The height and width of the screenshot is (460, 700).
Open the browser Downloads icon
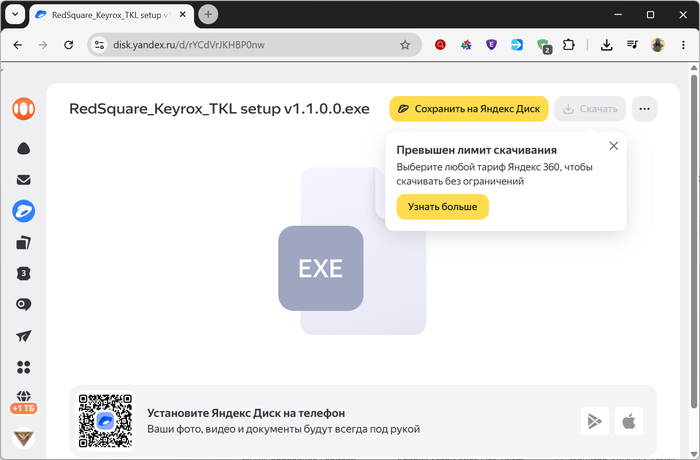click(606, 45)
